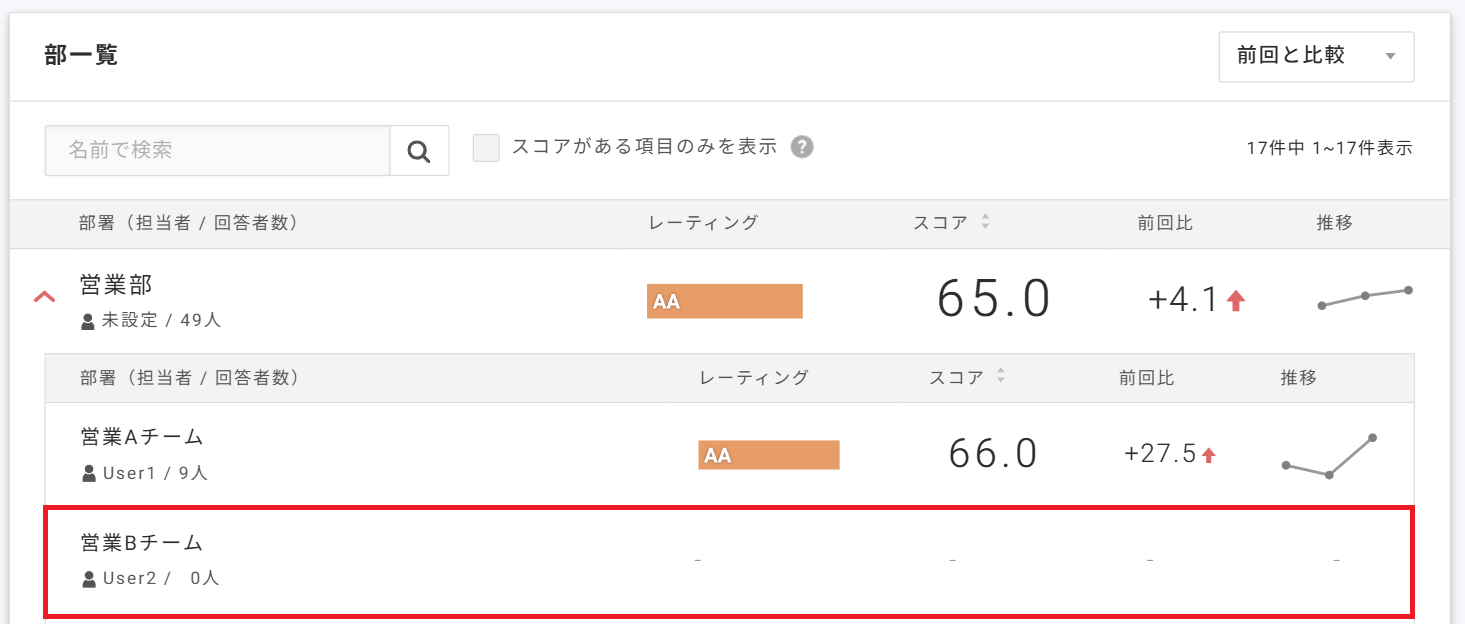This screenshot has width=1465, height=624.
Task: Click sort arrows on top スコア column
Action: coord(985,223)
